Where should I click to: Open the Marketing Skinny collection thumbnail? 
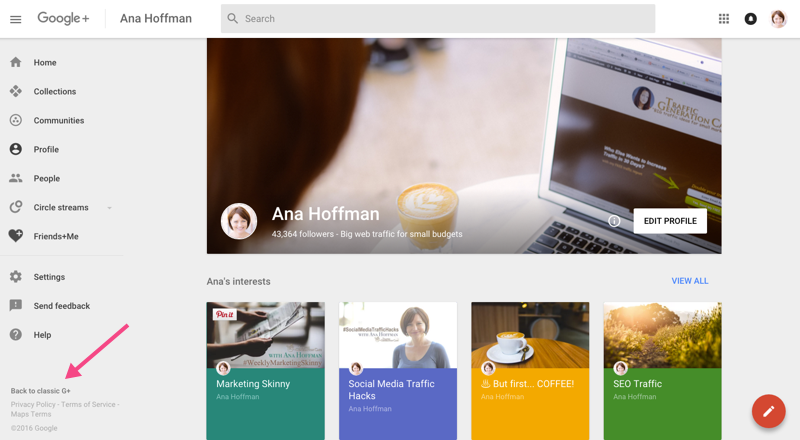point(265,335)
